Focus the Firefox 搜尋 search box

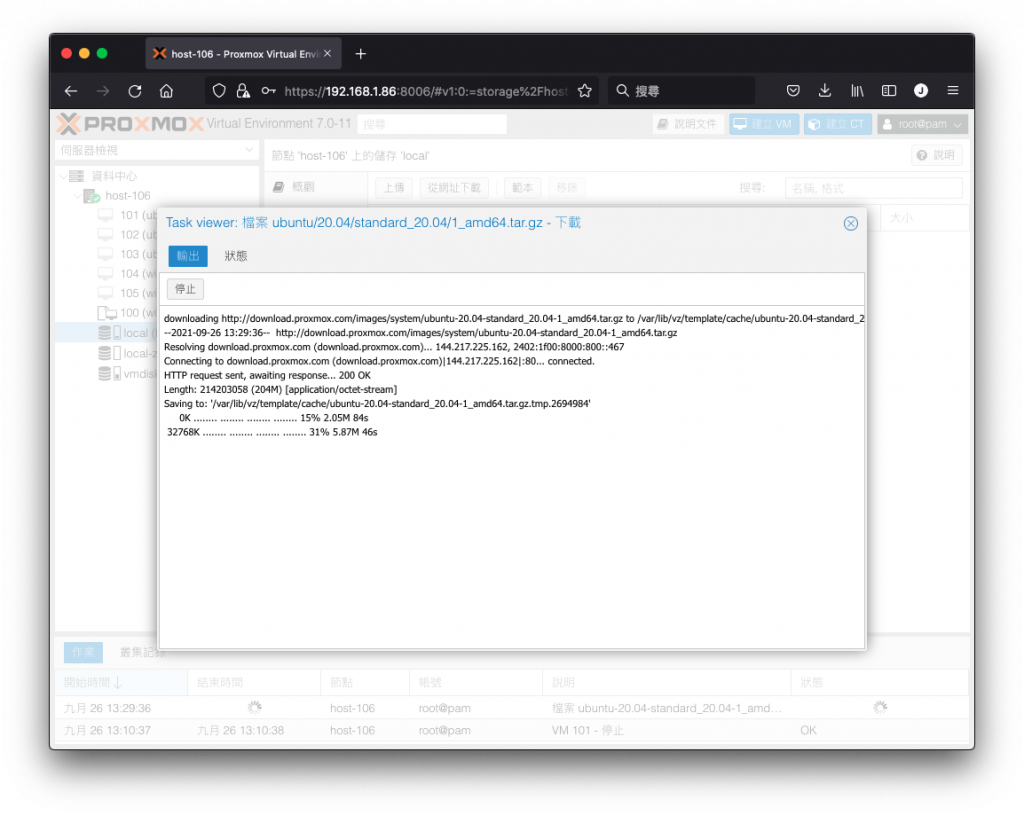pos(681,91)
